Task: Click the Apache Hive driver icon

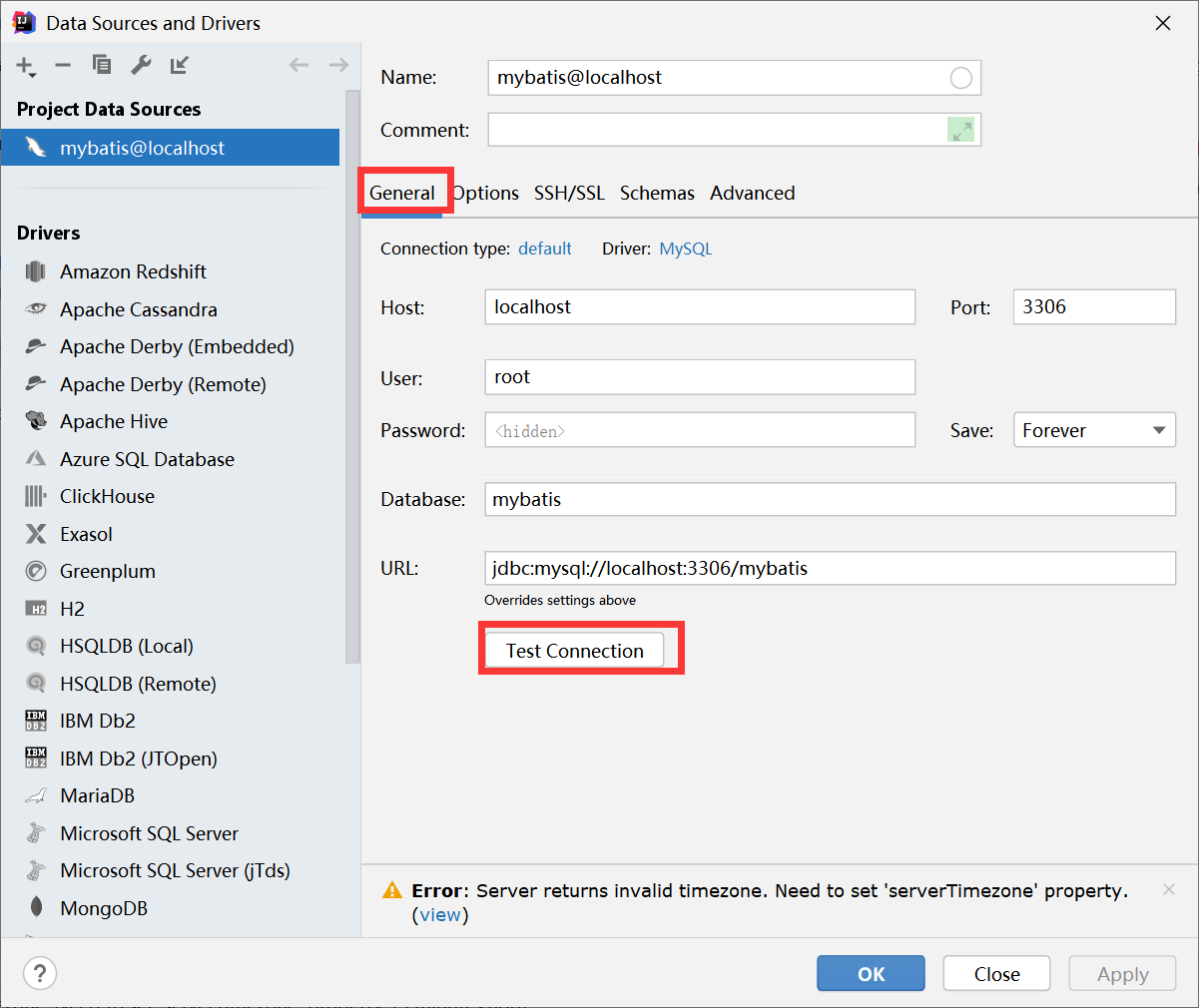Action: [x=36, y=421]
